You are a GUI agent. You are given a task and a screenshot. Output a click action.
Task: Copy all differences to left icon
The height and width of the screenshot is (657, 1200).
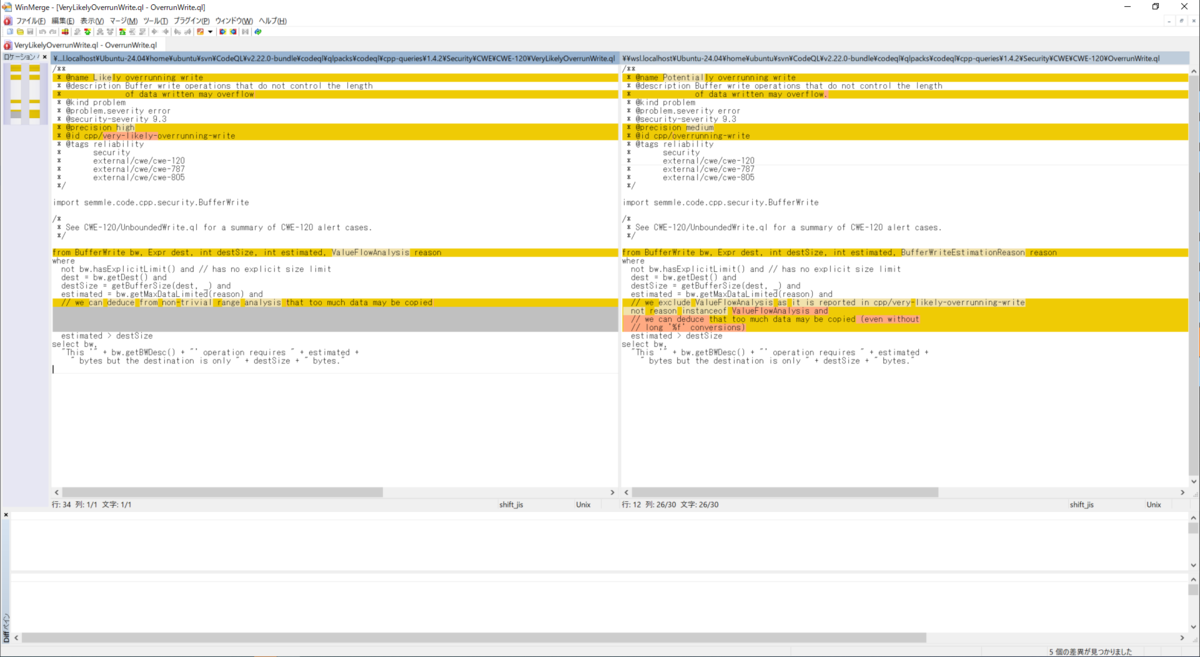[232, 31]
